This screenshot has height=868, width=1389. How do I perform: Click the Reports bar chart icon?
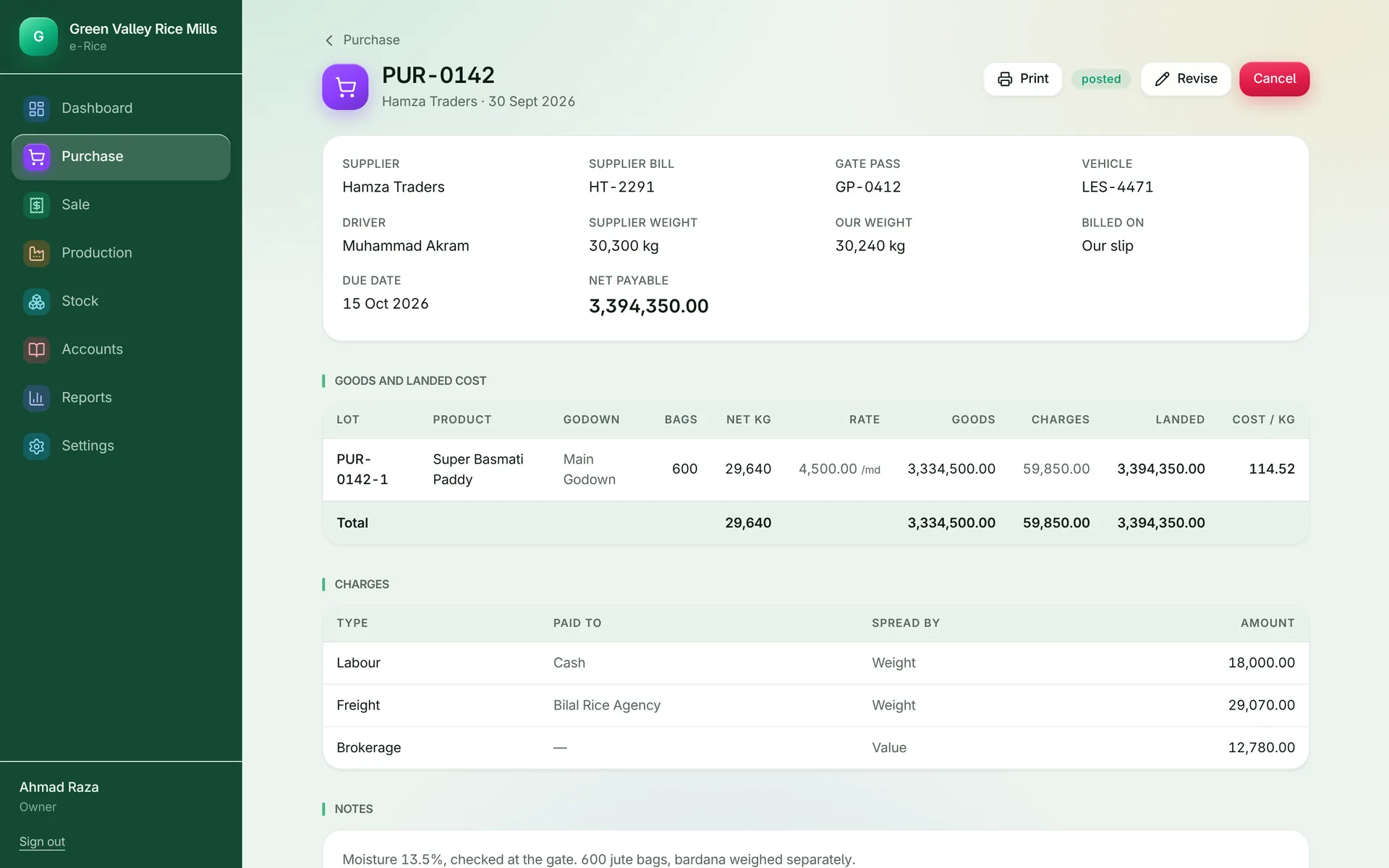tap(37, 398)
